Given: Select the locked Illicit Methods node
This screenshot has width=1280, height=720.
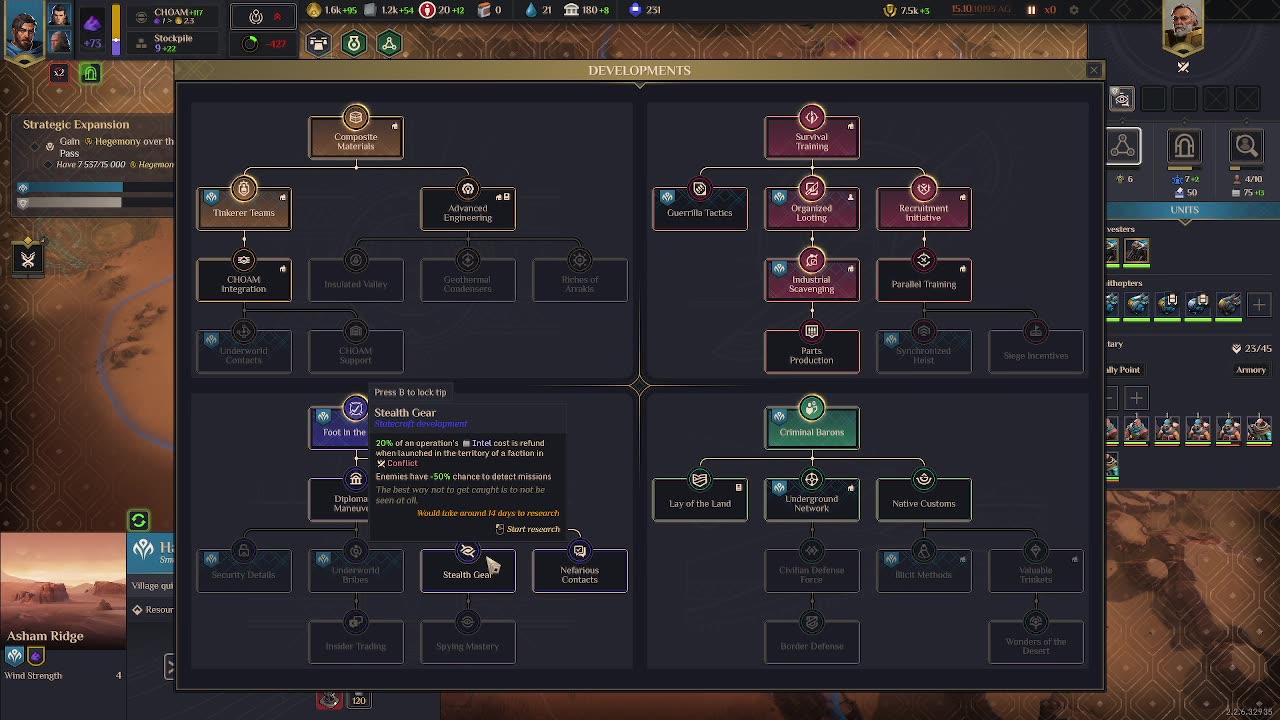Looking at the screenshot, I should [924, 571].
